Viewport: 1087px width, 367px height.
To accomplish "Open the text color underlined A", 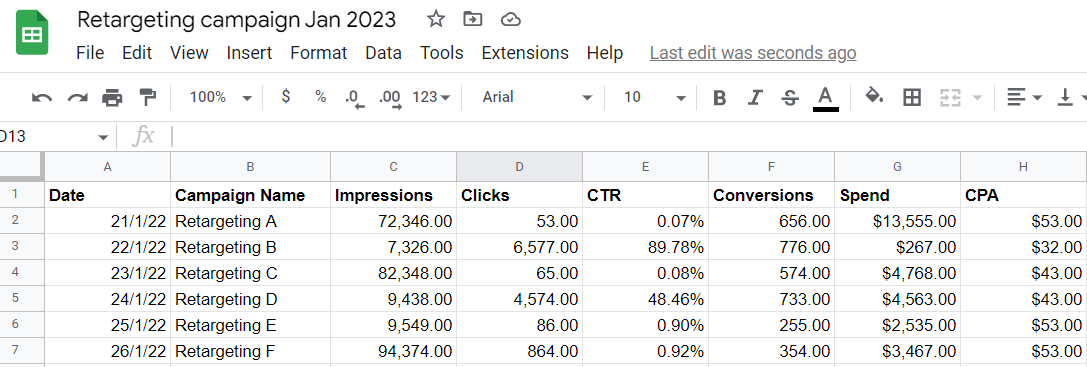I will point(825,98).
